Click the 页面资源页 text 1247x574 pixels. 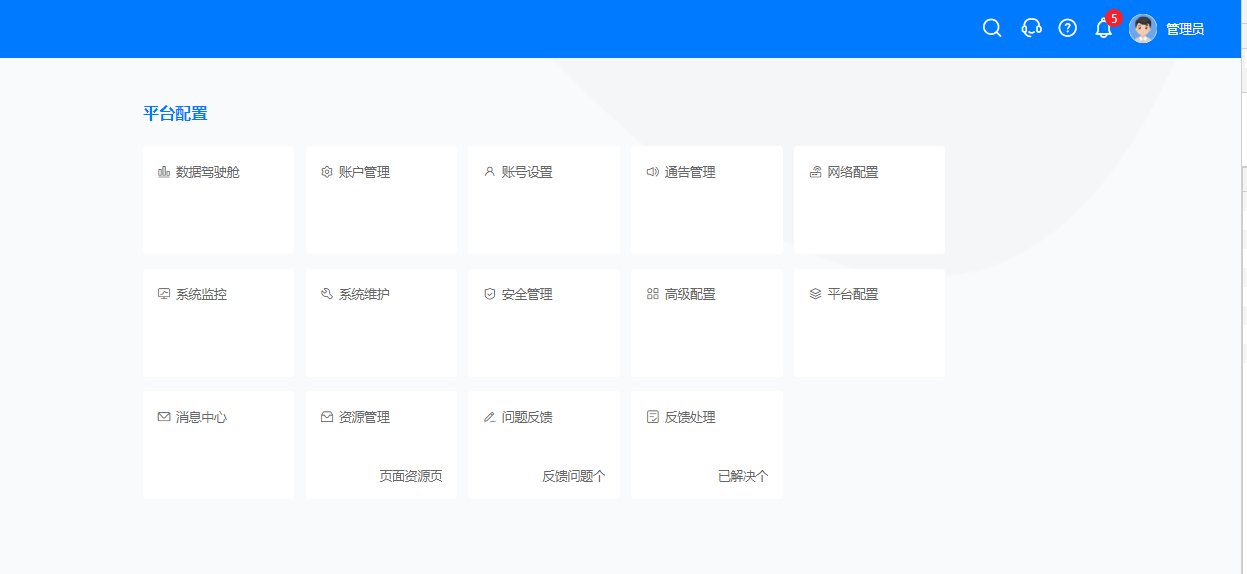click(x=411, y=476)
